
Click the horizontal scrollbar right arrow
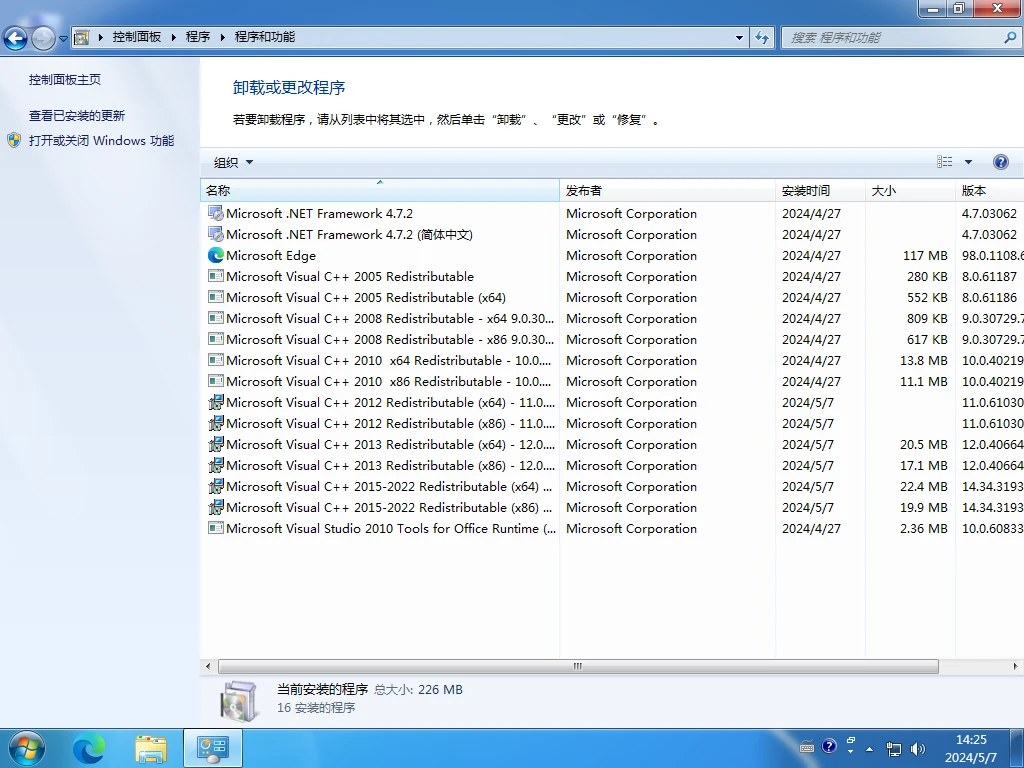(1015, 666)
